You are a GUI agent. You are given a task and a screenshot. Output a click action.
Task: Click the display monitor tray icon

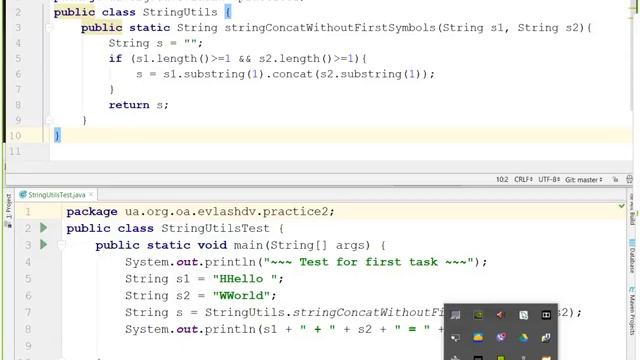click(x=456, y=338)
